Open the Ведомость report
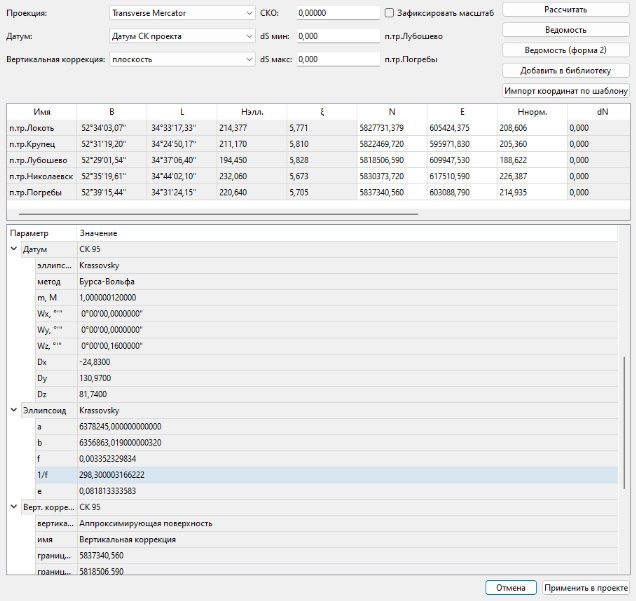 [565, 30]
